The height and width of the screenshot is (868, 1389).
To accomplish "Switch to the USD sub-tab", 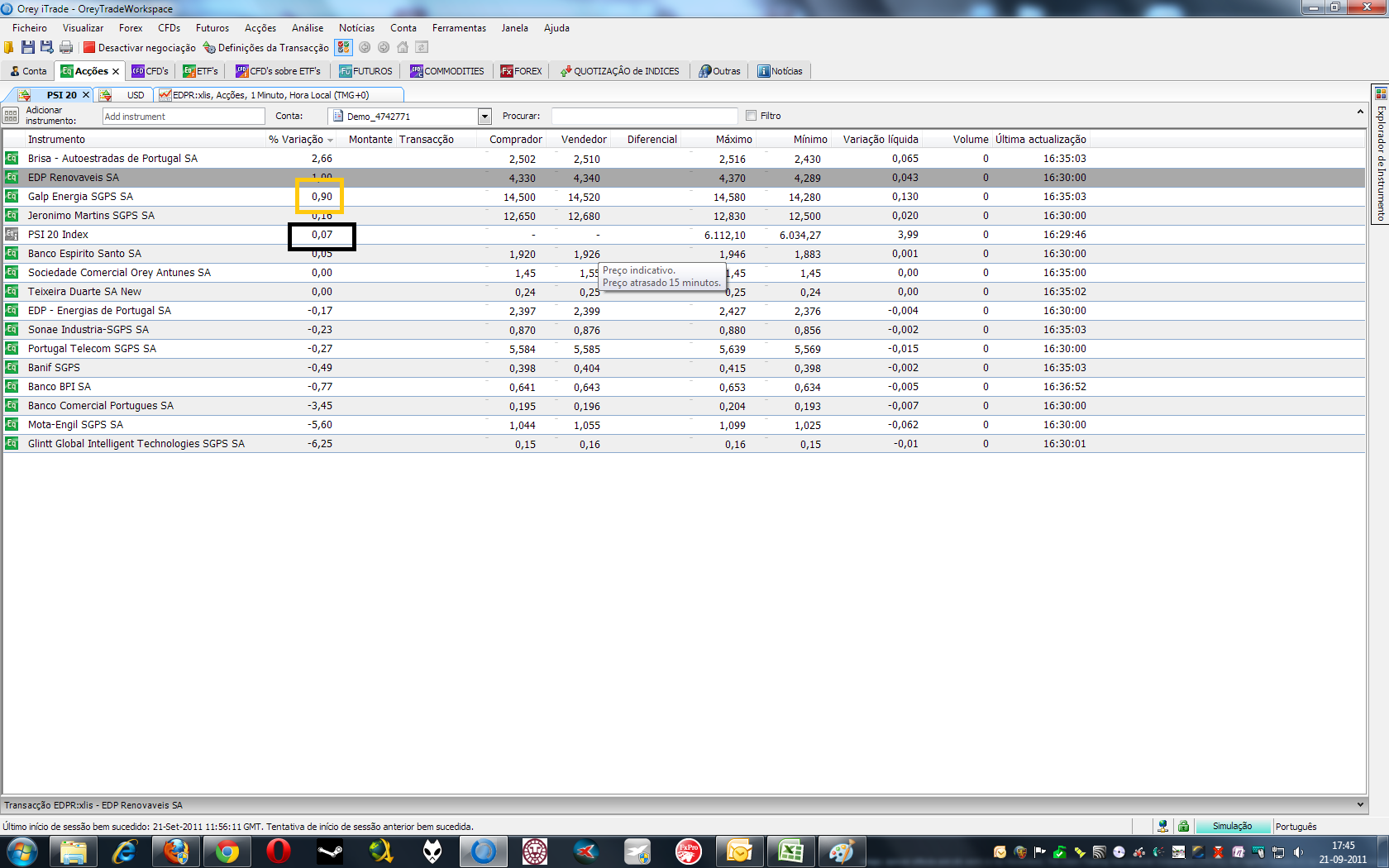I will [136, 95].
